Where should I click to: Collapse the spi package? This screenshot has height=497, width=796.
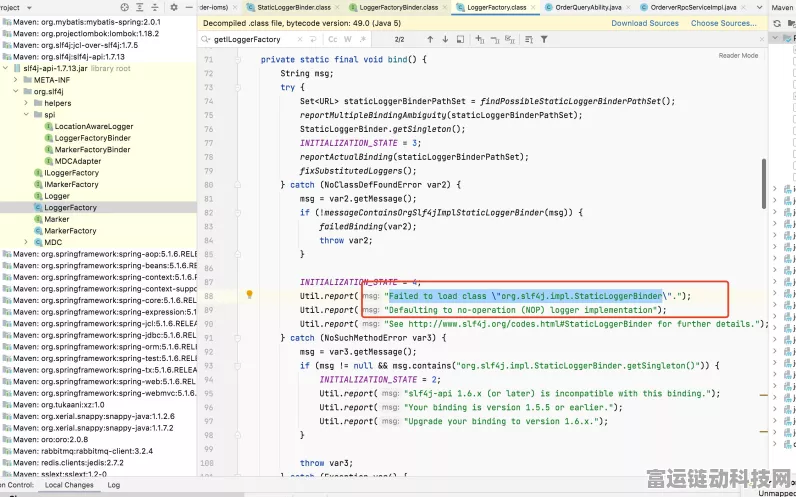26,115
